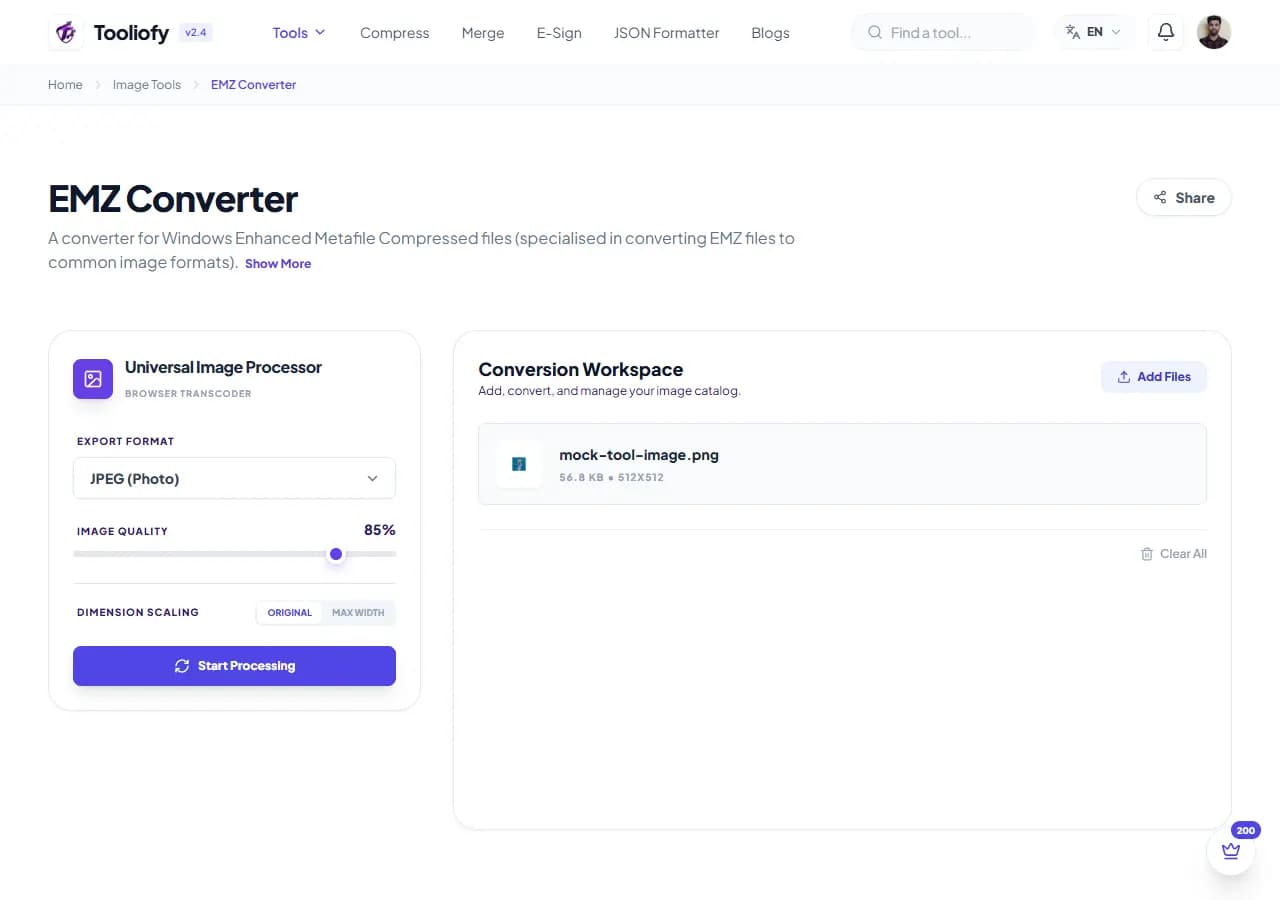Click the crown rewards badge icon
This screenshot has width=1280, height=900.
click(1231, 851)
